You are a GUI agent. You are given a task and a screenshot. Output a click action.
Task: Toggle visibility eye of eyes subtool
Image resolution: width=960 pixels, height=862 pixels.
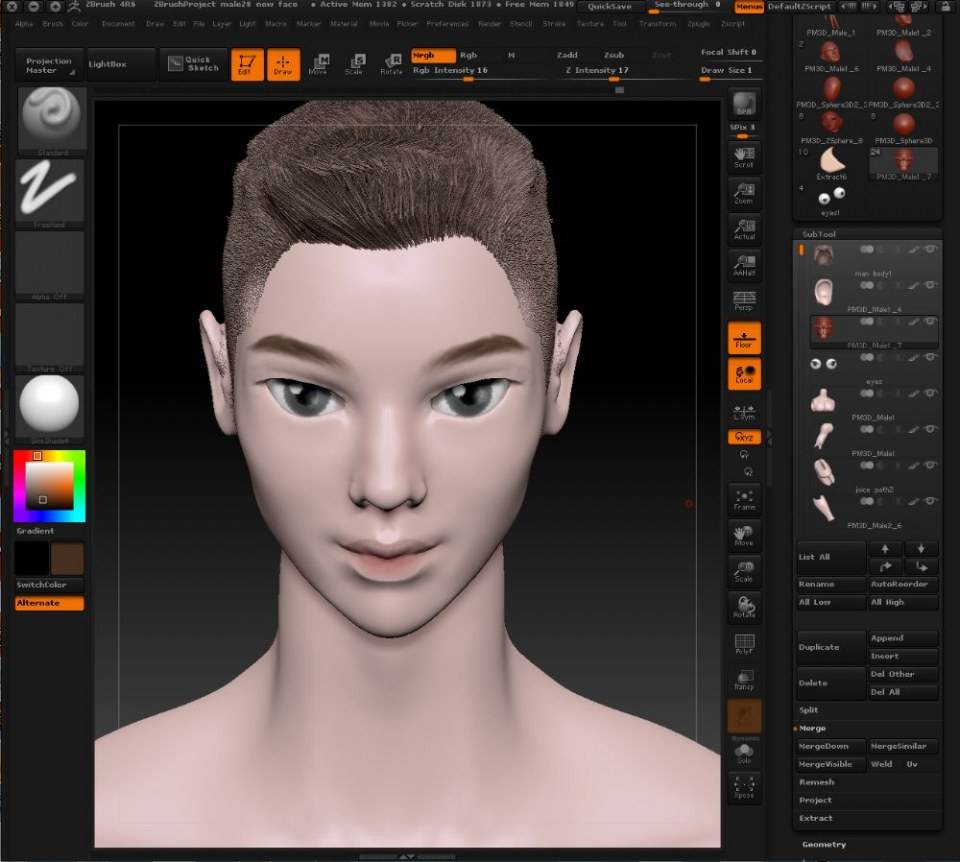coord(931,357)
